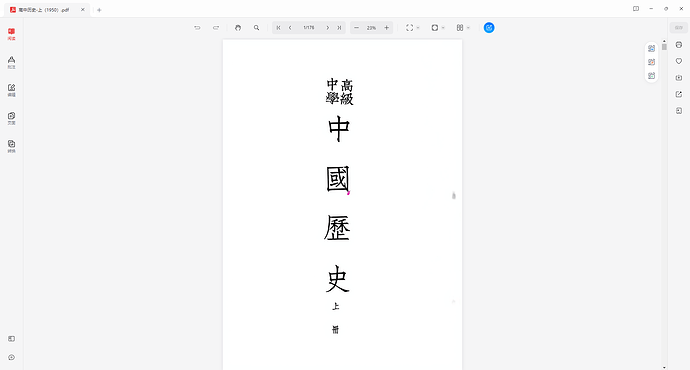Screen dimensions: 690x370
Task: Open the Convert sidebar tool
Action: click(11, 147)
